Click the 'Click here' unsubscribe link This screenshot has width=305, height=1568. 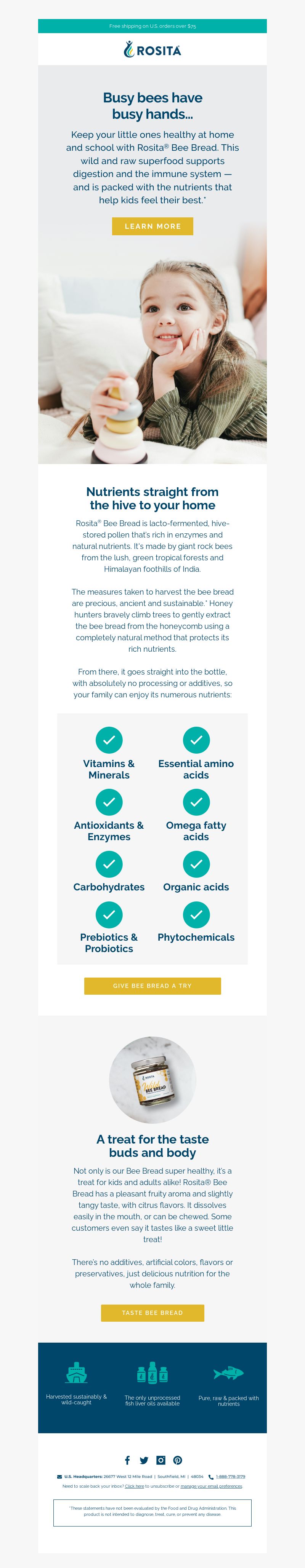click(134, 1486)
